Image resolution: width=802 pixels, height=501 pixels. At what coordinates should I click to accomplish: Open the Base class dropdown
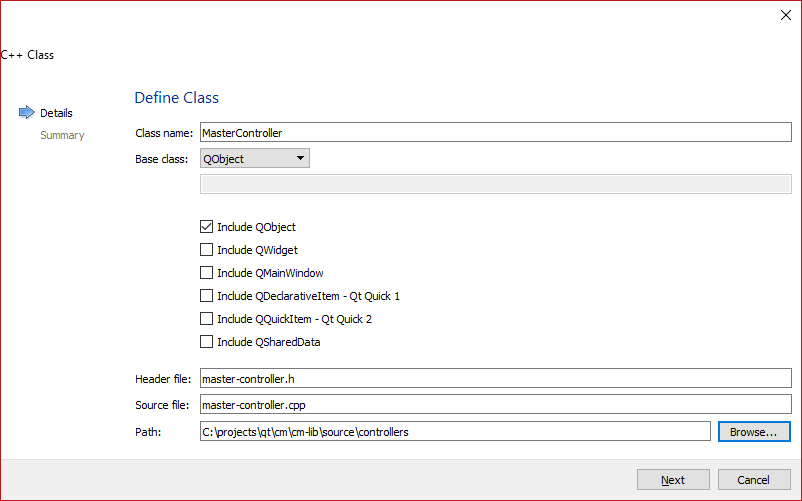point(255,158)
